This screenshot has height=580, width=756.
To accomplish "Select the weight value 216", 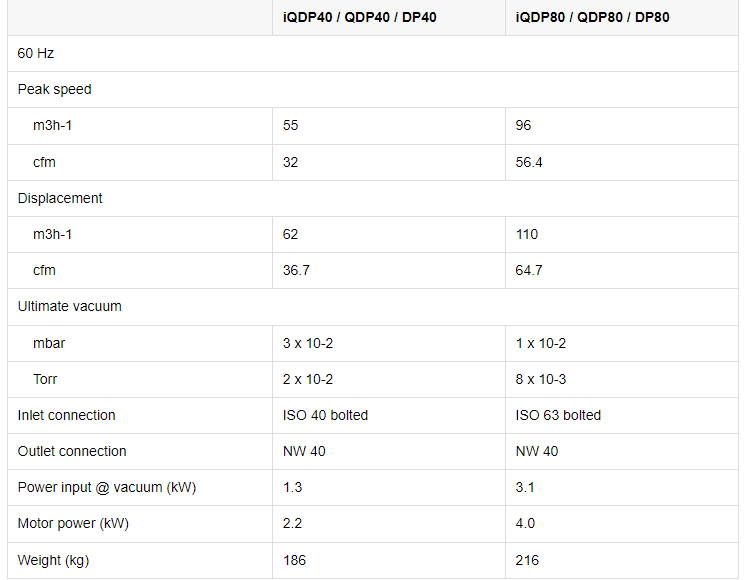I will [x=527, y=560].
